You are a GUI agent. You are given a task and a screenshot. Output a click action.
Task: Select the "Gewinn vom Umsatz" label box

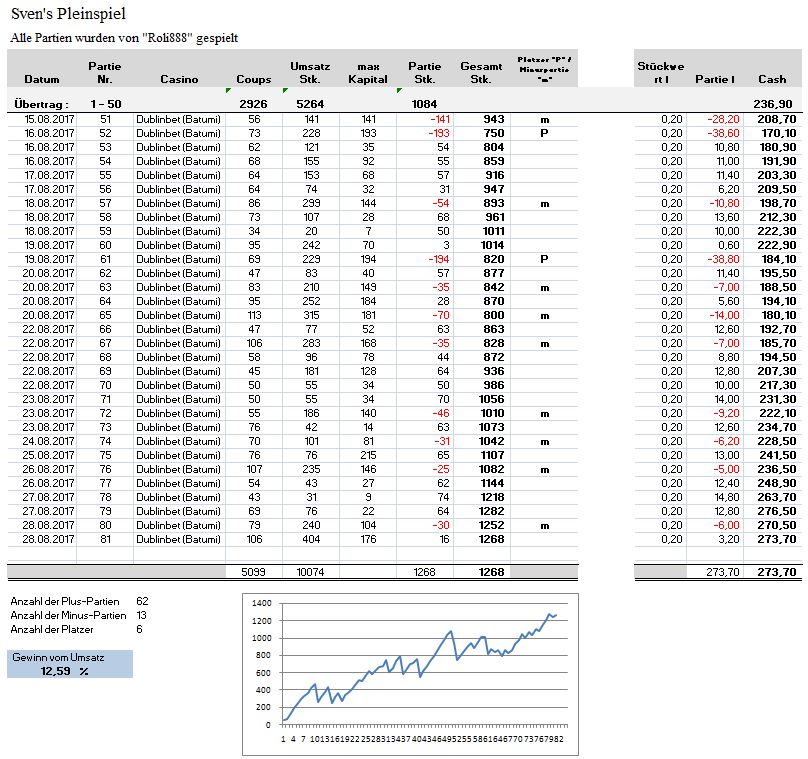[69, 657]
